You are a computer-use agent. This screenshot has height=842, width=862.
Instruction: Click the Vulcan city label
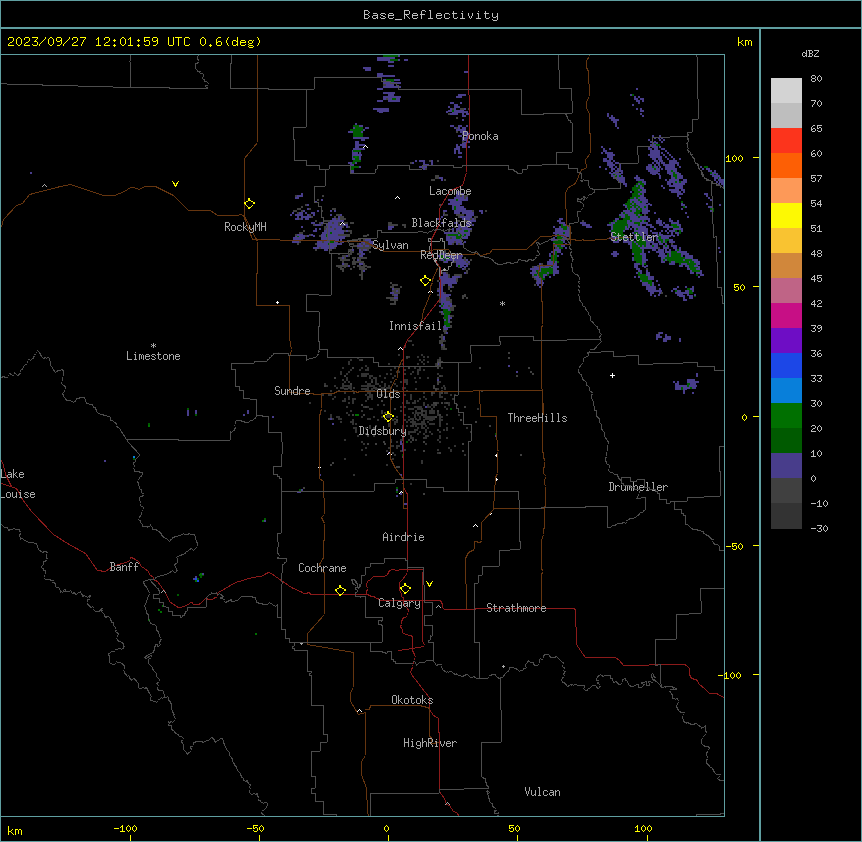[x=542, y=792]
